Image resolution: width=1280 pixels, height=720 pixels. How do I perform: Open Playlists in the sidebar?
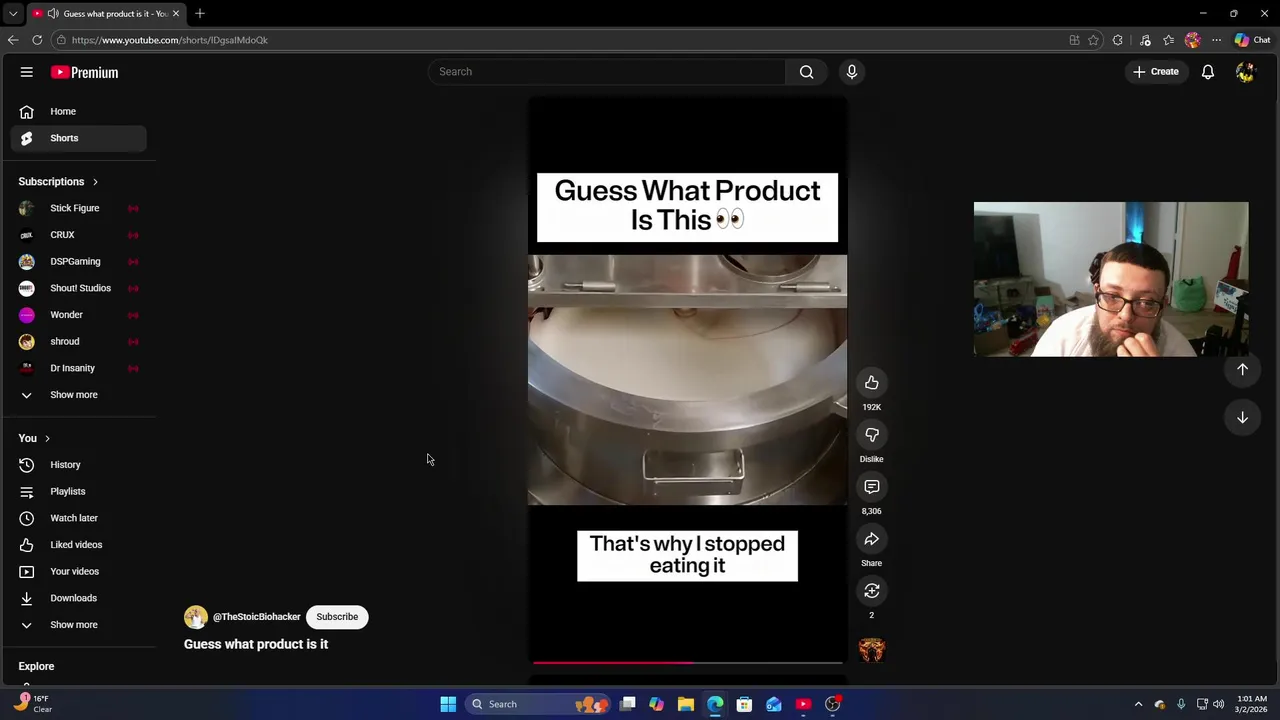(x=79, y=491)
